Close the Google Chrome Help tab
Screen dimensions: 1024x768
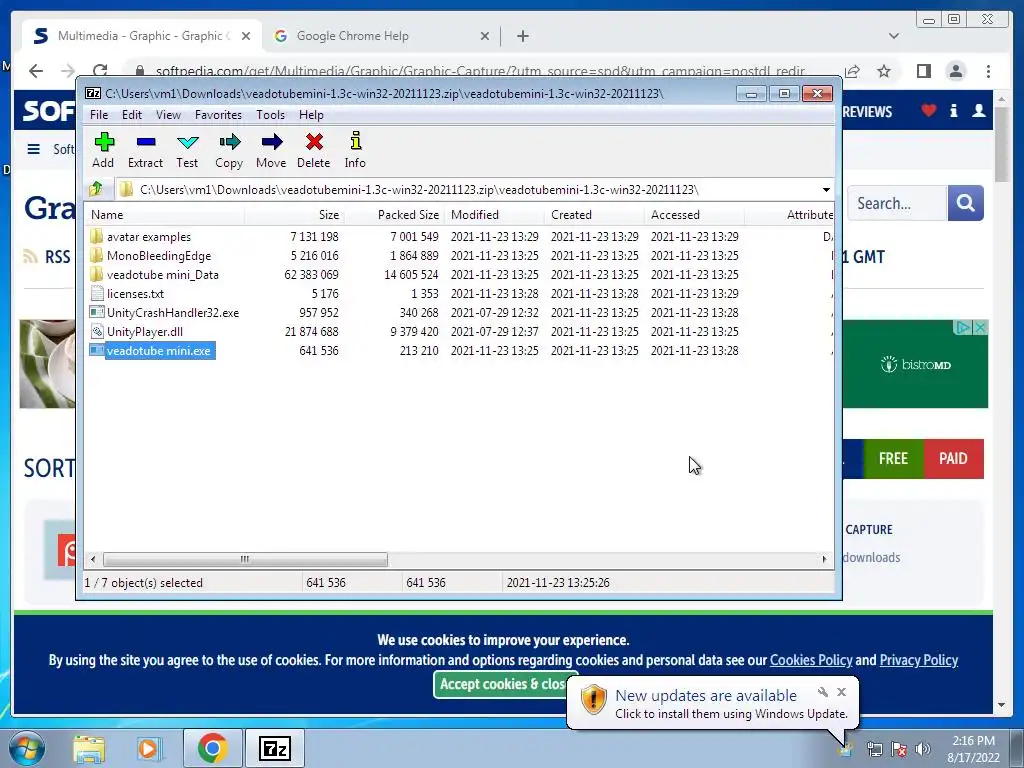coord(485,36)
